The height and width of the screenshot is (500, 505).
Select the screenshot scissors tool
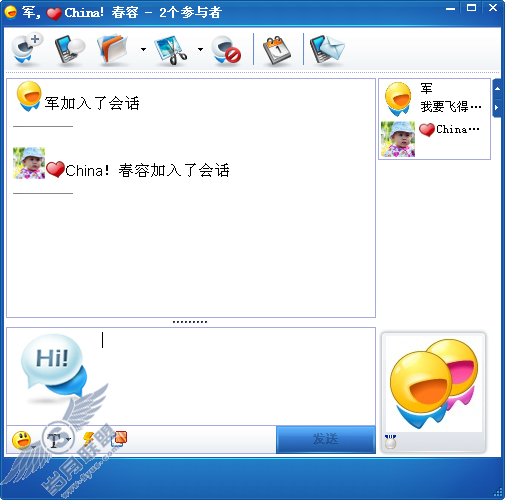[171, 50]
